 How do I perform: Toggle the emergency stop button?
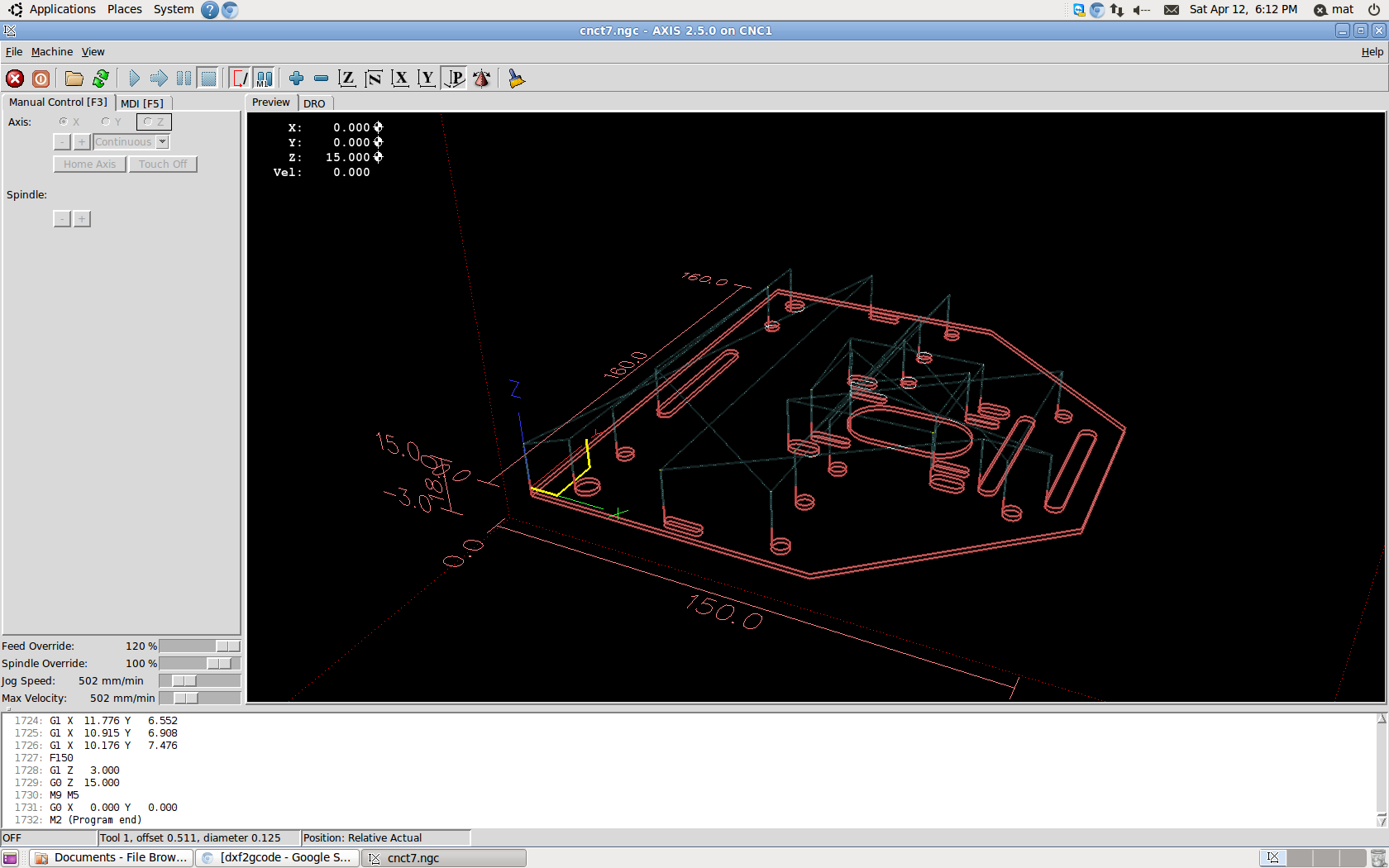15,79
